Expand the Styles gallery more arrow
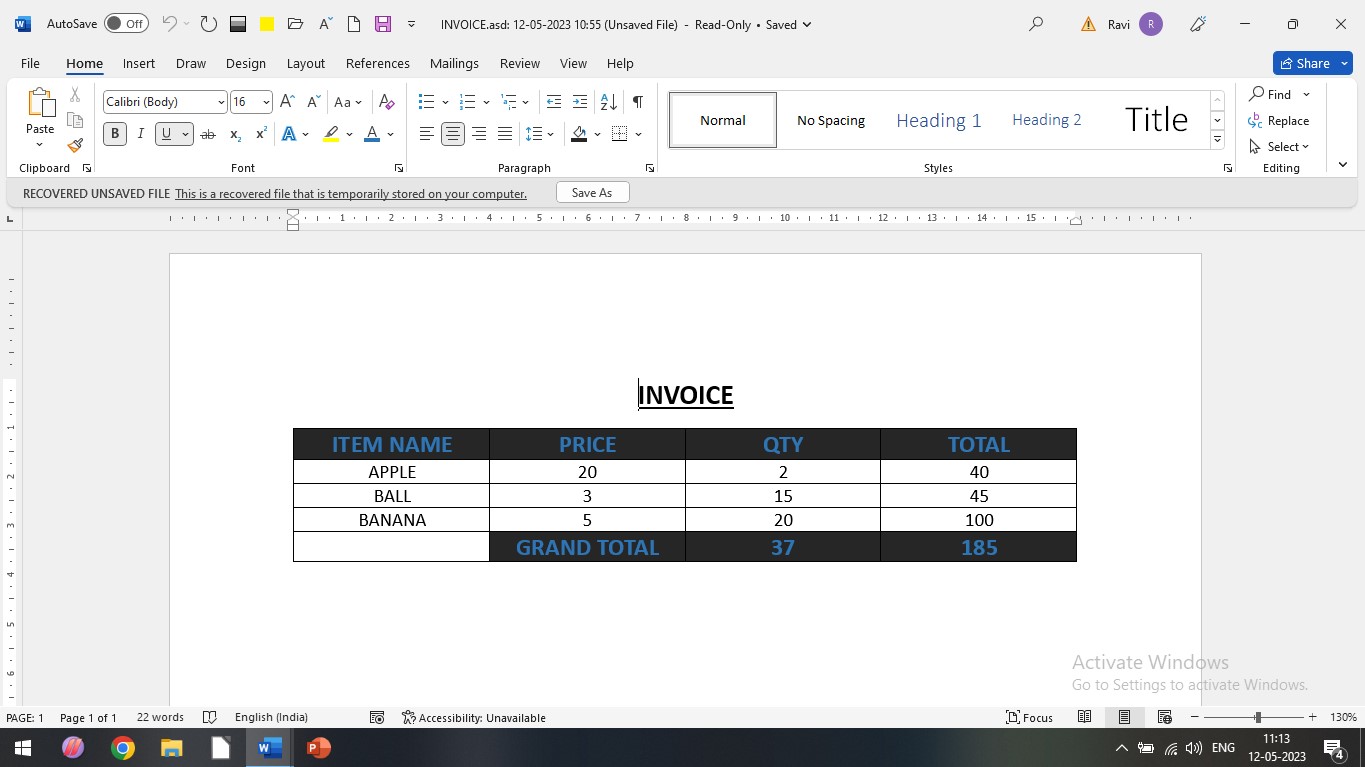1365x767 pixels. [1217, 140]
